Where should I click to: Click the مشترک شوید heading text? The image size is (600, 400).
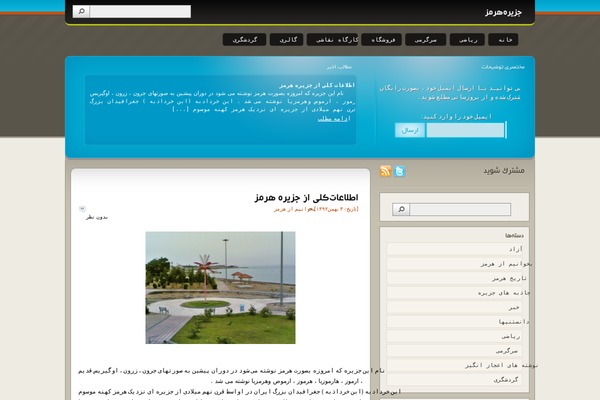pyautogui.click(x=504, y=170)
